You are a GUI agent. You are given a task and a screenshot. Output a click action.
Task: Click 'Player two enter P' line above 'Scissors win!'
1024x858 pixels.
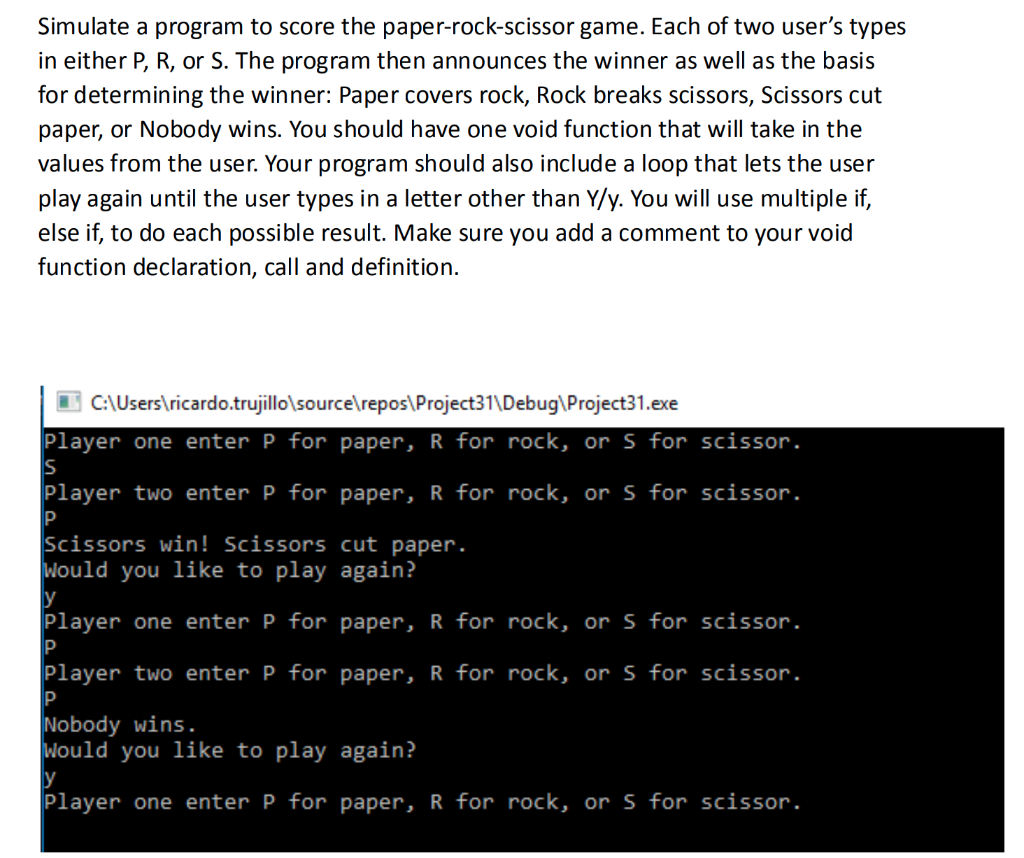click(423, 493)
